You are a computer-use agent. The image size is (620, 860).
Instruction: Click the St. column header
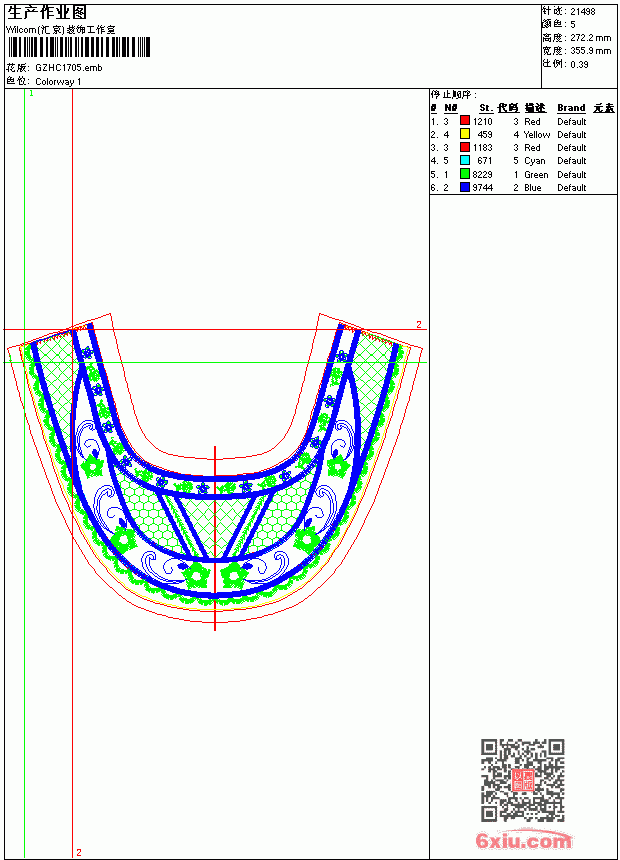486,108
